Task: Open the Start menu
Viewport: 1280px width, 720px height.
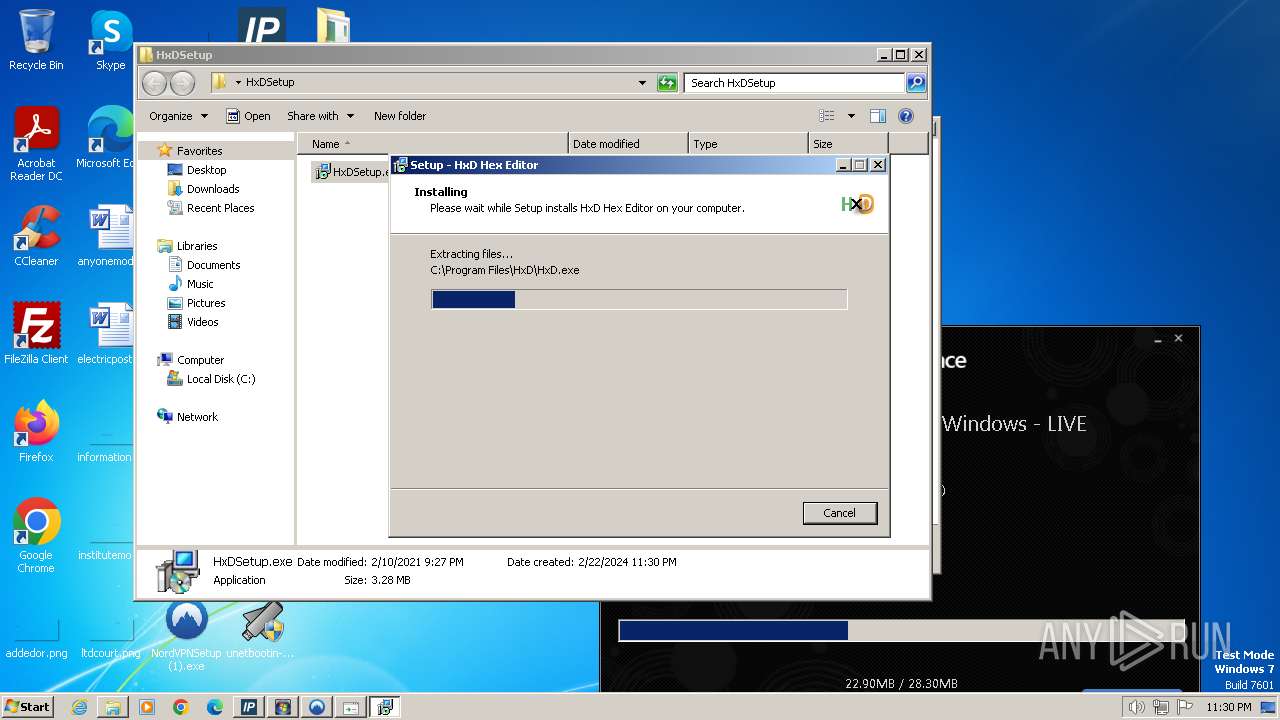Action: point(27,706)
